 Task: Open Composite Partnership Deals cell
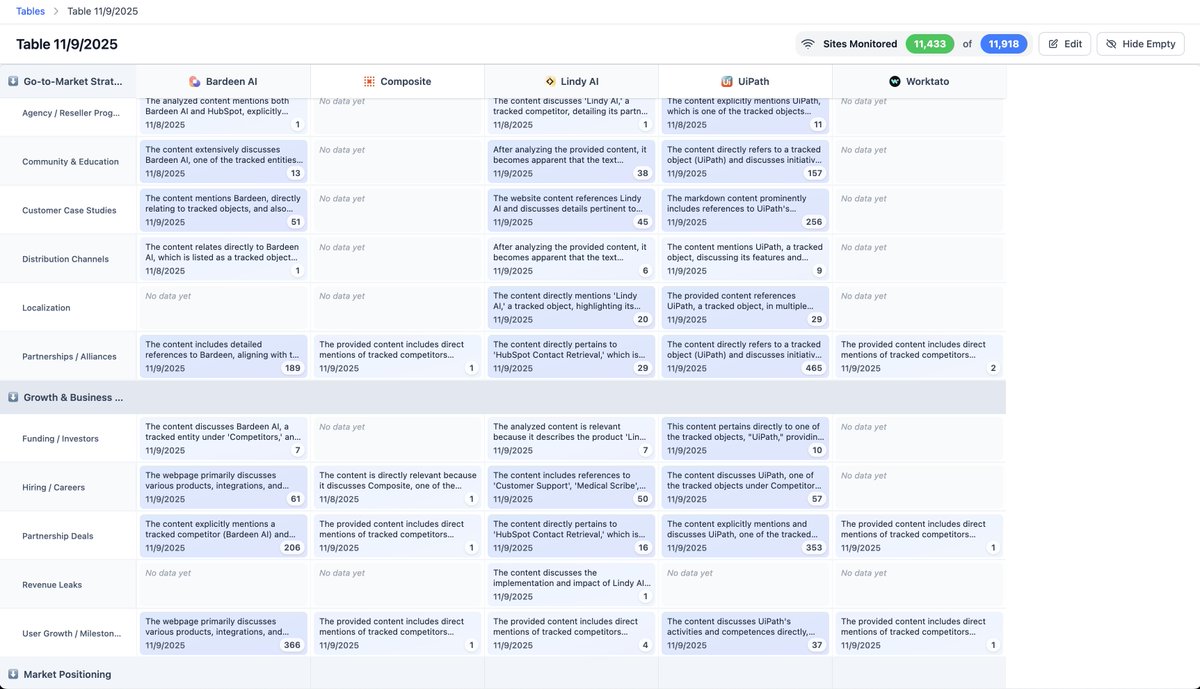click(397, 536)
